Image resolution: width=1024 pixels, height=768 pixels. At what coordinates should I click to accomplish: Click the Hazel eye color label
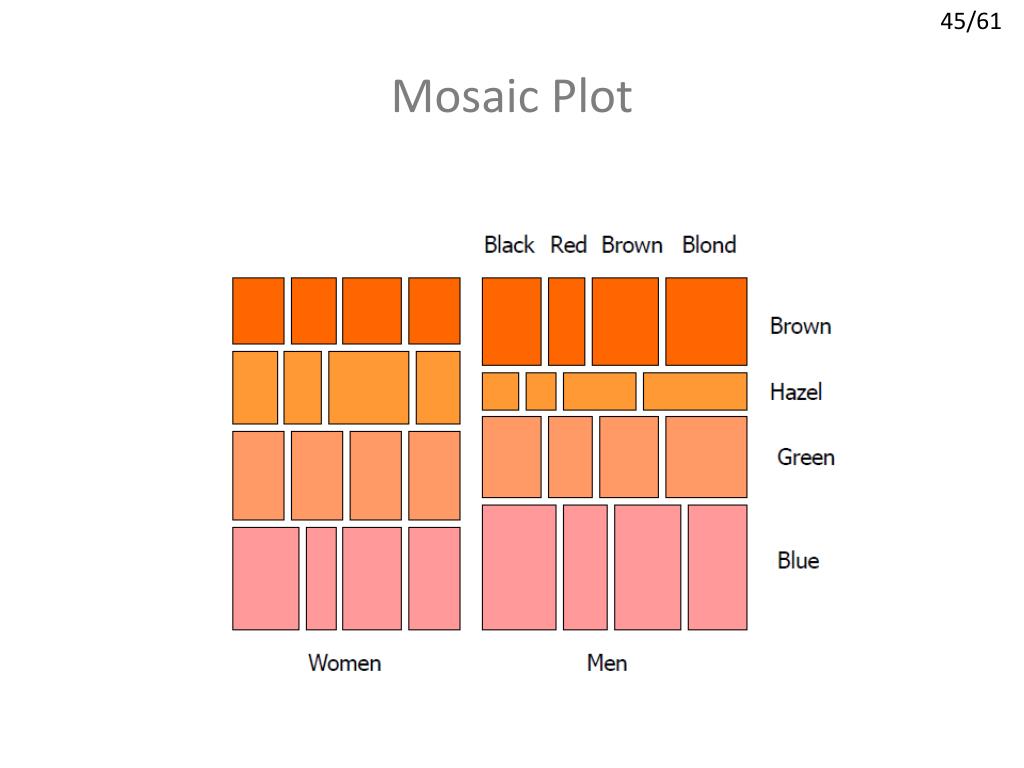(796, 392)
